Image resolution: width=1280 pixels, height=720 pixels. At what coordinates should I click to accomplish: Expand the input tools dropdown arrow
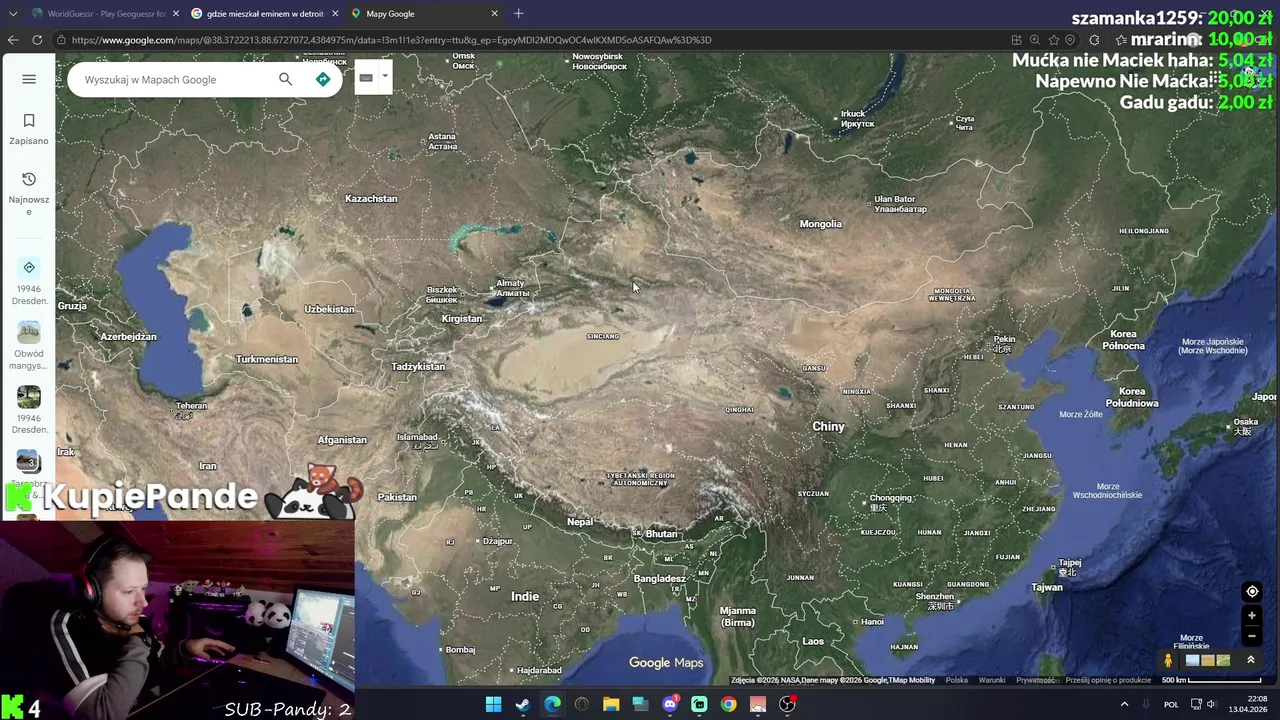pos(384,77)
